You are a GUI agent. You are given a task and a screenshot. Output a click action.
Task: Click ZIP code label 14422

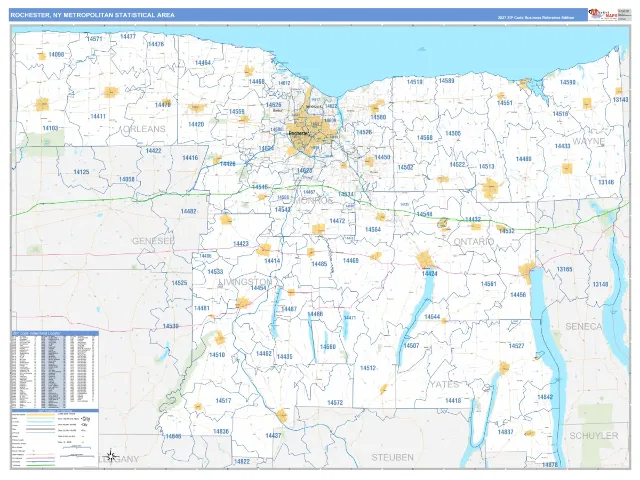153,151
